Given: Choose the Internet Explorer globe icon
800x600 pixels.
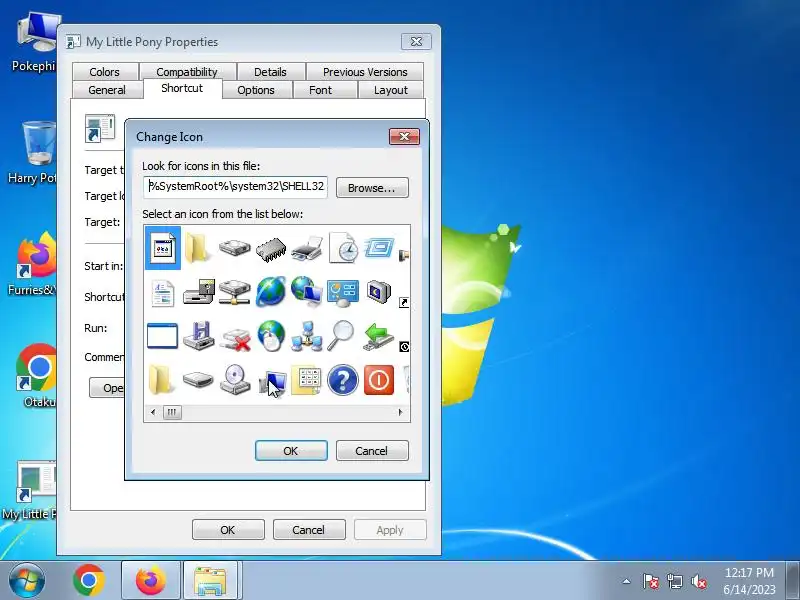Looking at the screenshot, I should 271,292.
